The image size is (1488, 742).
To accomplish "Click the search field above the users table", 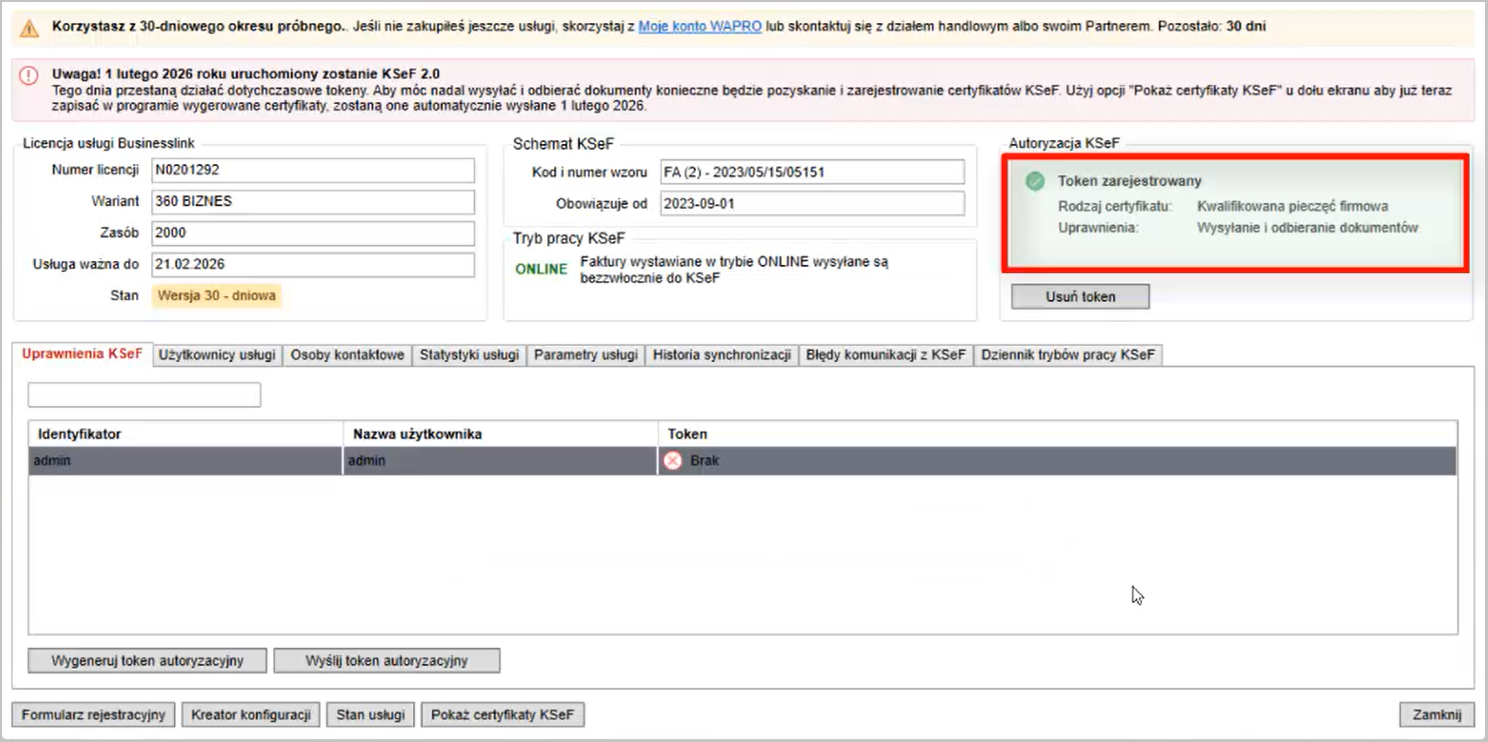I will click(144, 395).
